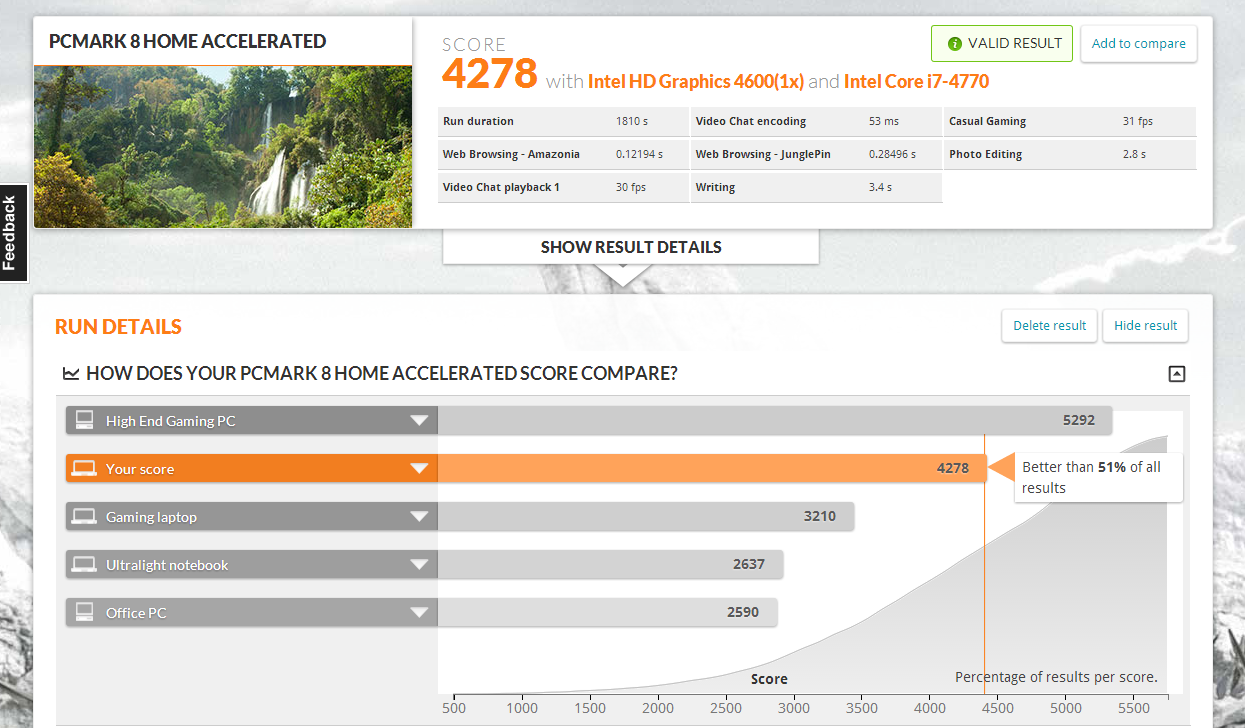This screenshot has width=1245, height=728.
Task: Open Show Result Details panel
Action: [x=631, y=247]
